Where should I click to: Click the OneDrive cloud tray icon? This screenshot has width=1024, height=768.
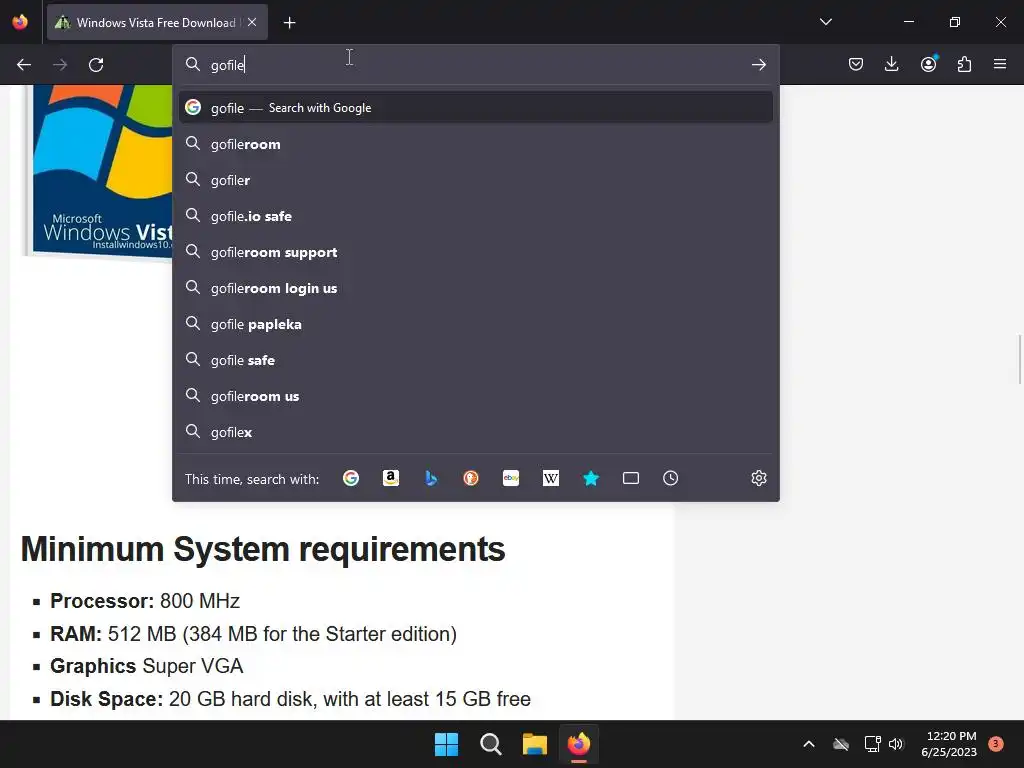click(841, 744)
